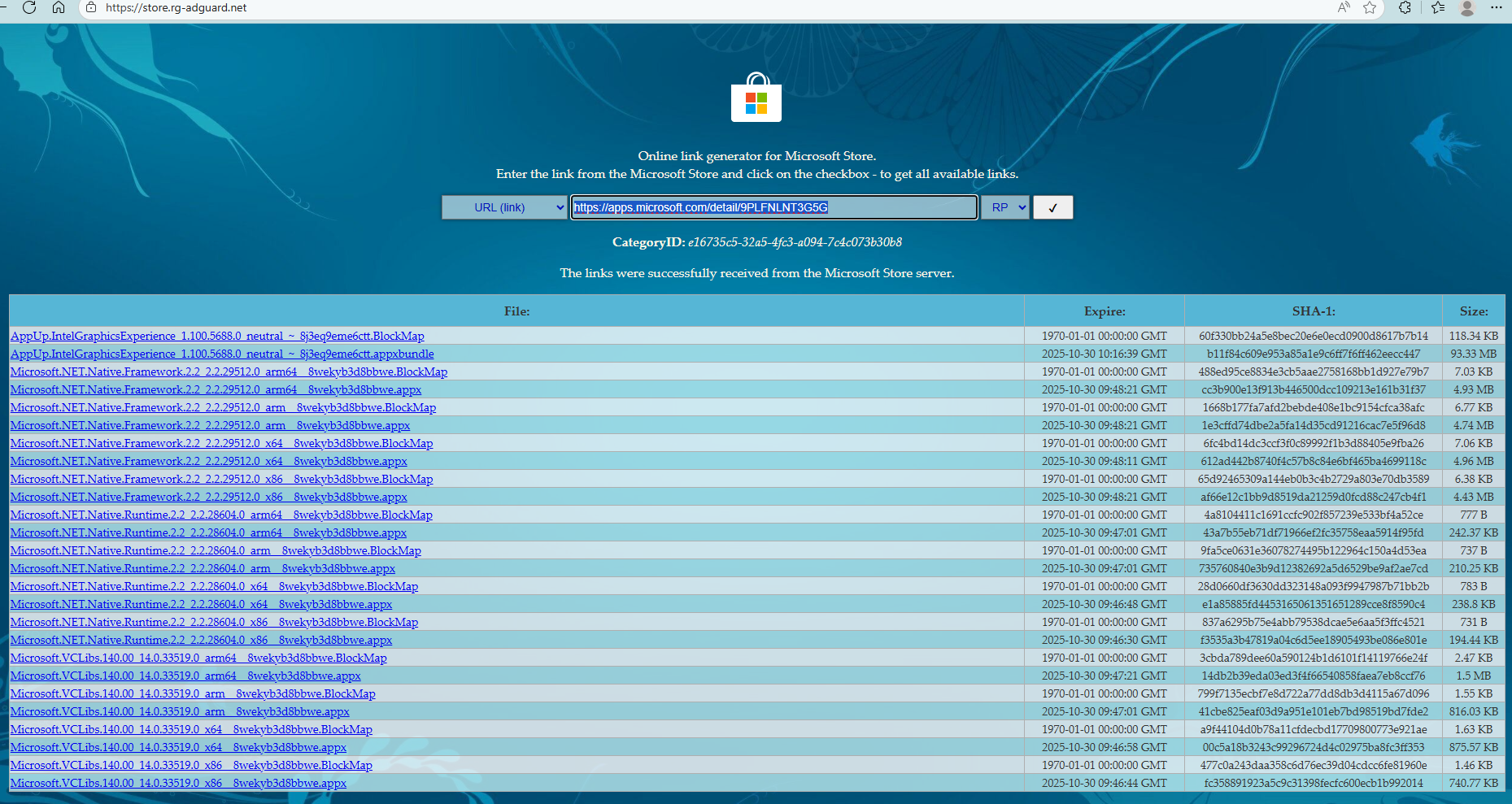Image resolution: width=1512 pixels, height=804 pixels.
Task: Click the address bar URL
Action: tap(176, 7)
